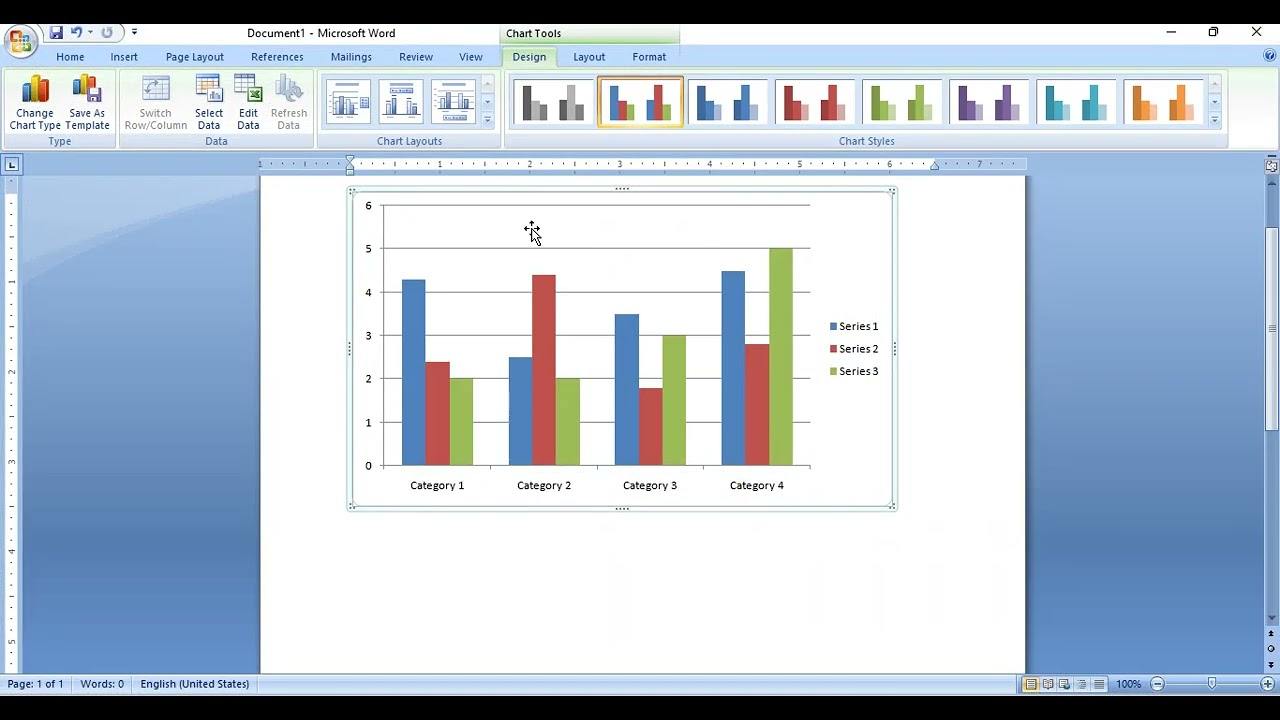Zoom in with plus button
The image size is (1280, 720).
(x=1267, y=685)
